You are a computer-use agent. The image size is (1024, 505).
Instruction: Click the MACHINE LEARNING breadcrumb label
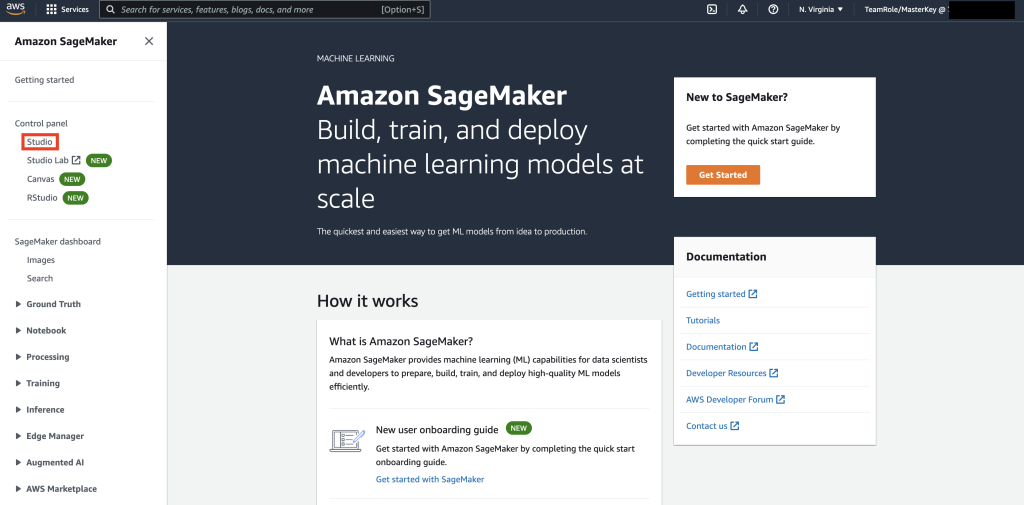355,58
